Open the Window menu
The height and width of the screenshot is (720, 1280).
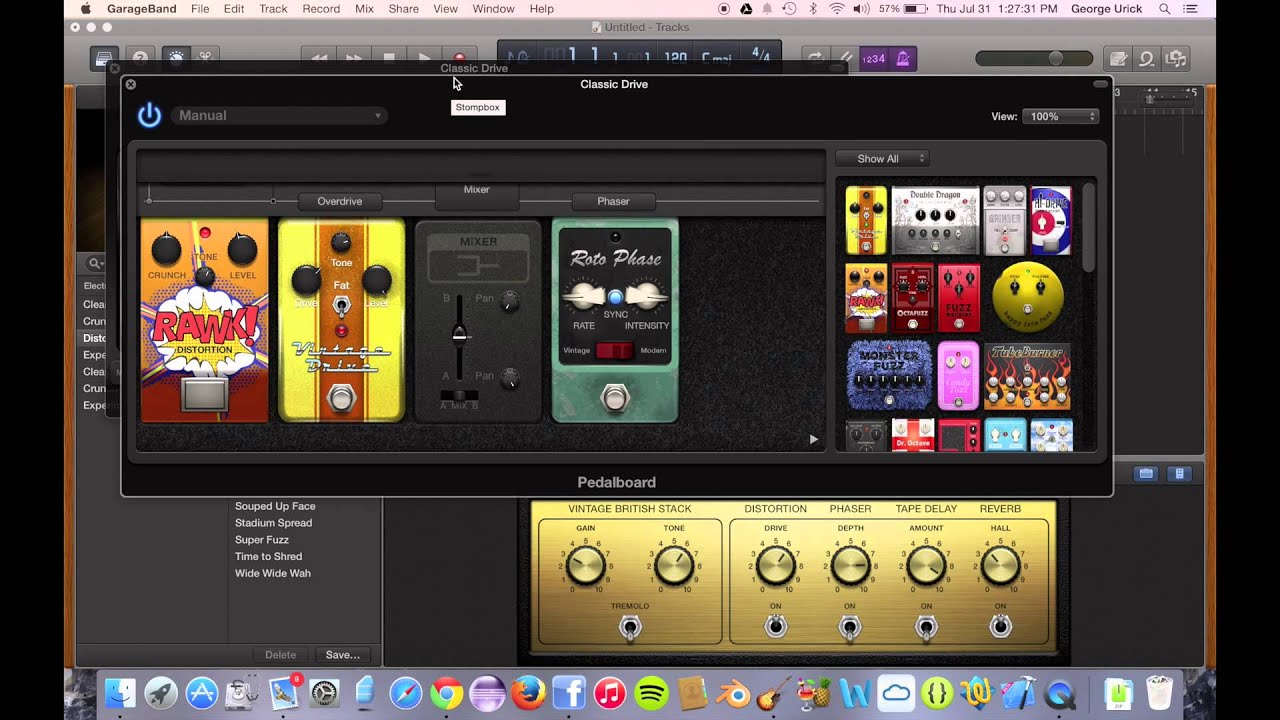(x=493, y=9)
